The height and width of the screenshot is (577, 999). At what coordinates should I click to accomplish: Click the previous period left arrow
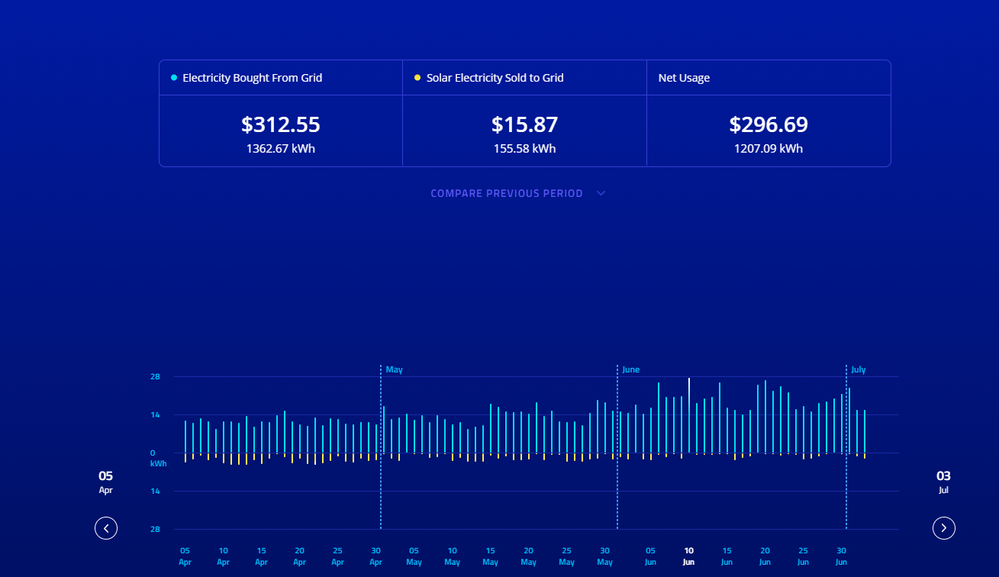tap(106, 528)
